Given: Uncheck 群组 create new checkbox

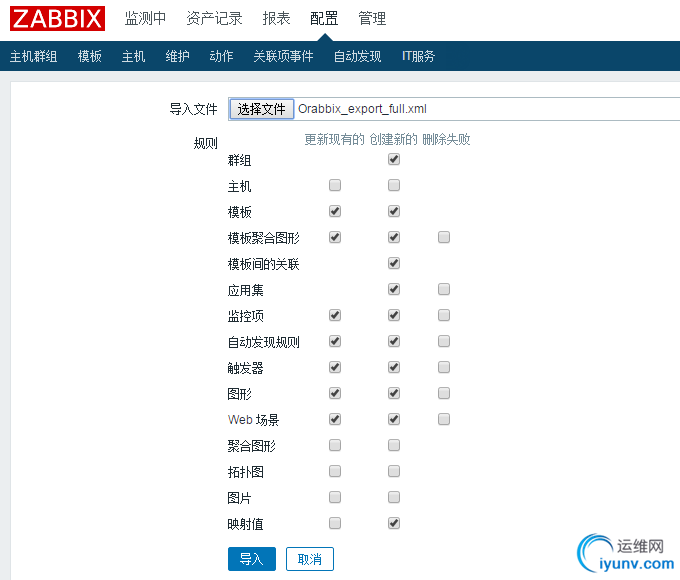Looking at the screenshot, I should (394, 159).
